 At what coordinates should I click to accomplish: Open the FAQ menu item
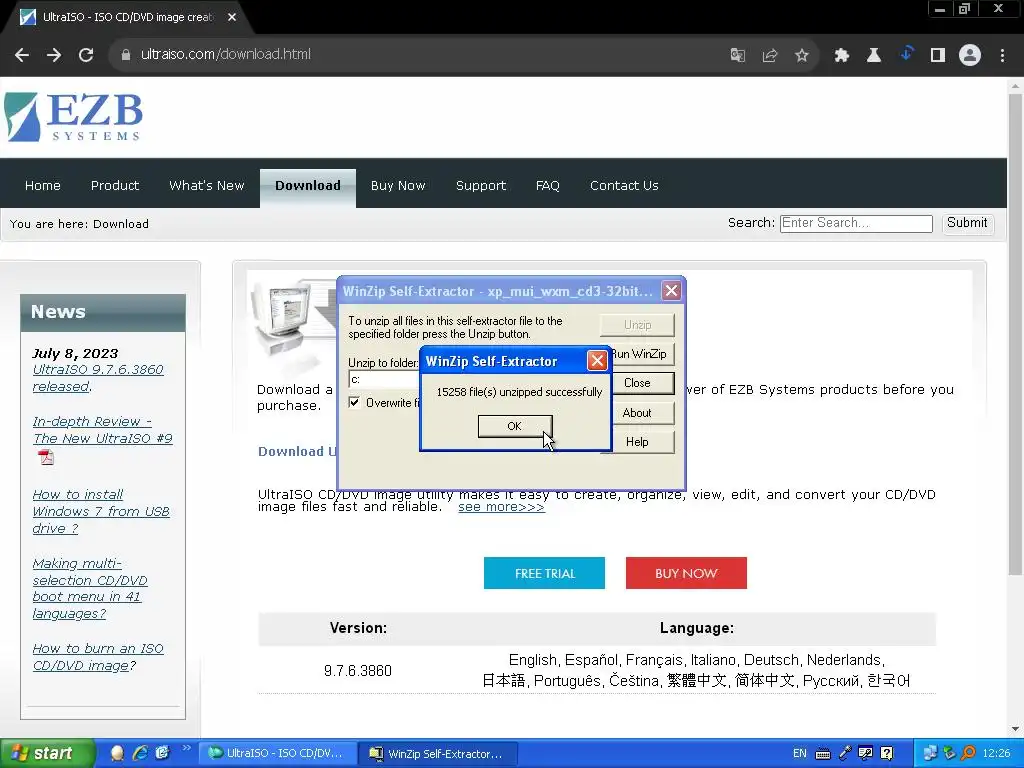point(547,185)
